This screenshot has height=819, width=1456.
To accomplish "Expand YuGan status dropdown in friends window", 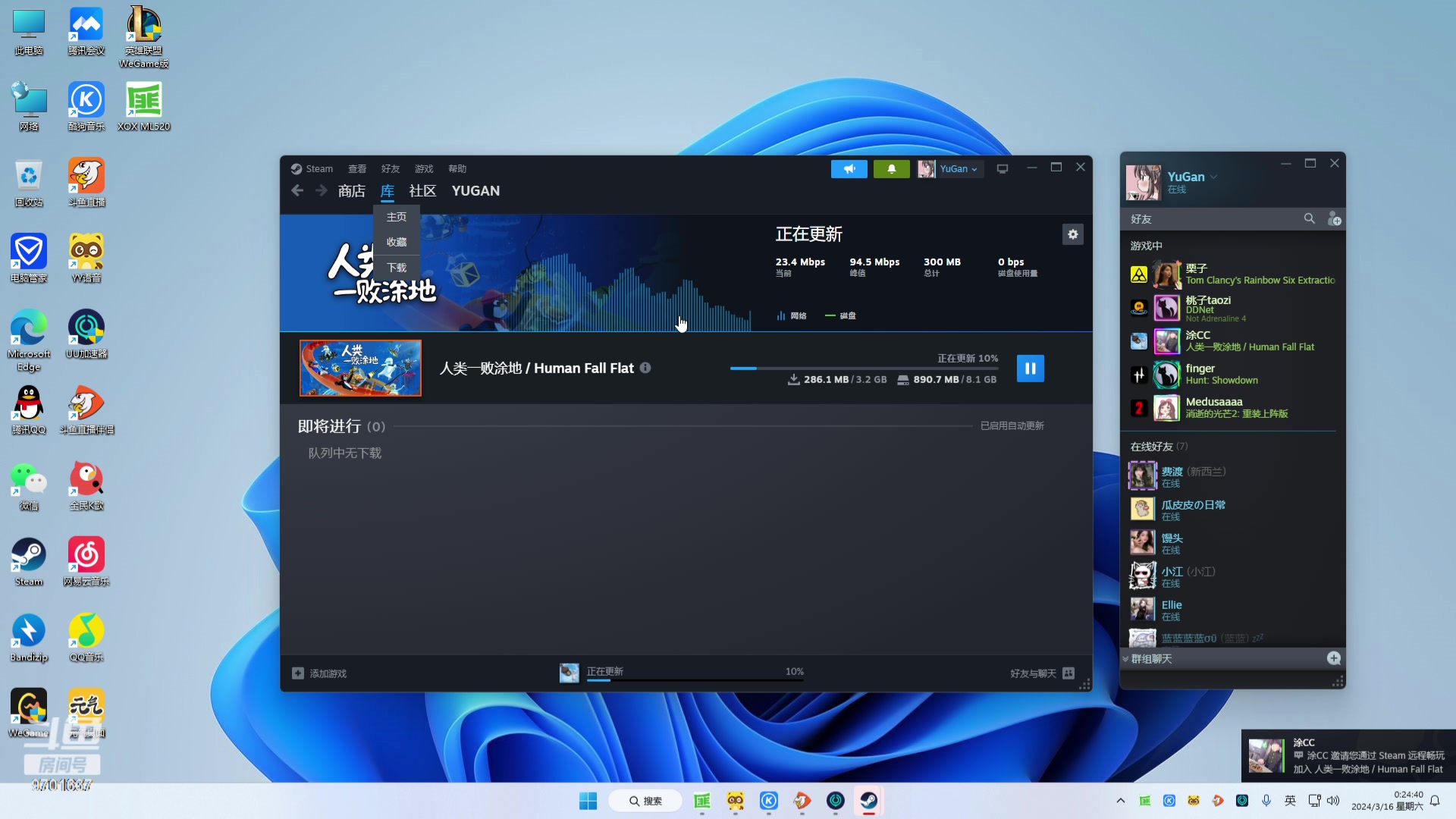I will tap(1213, 177).
